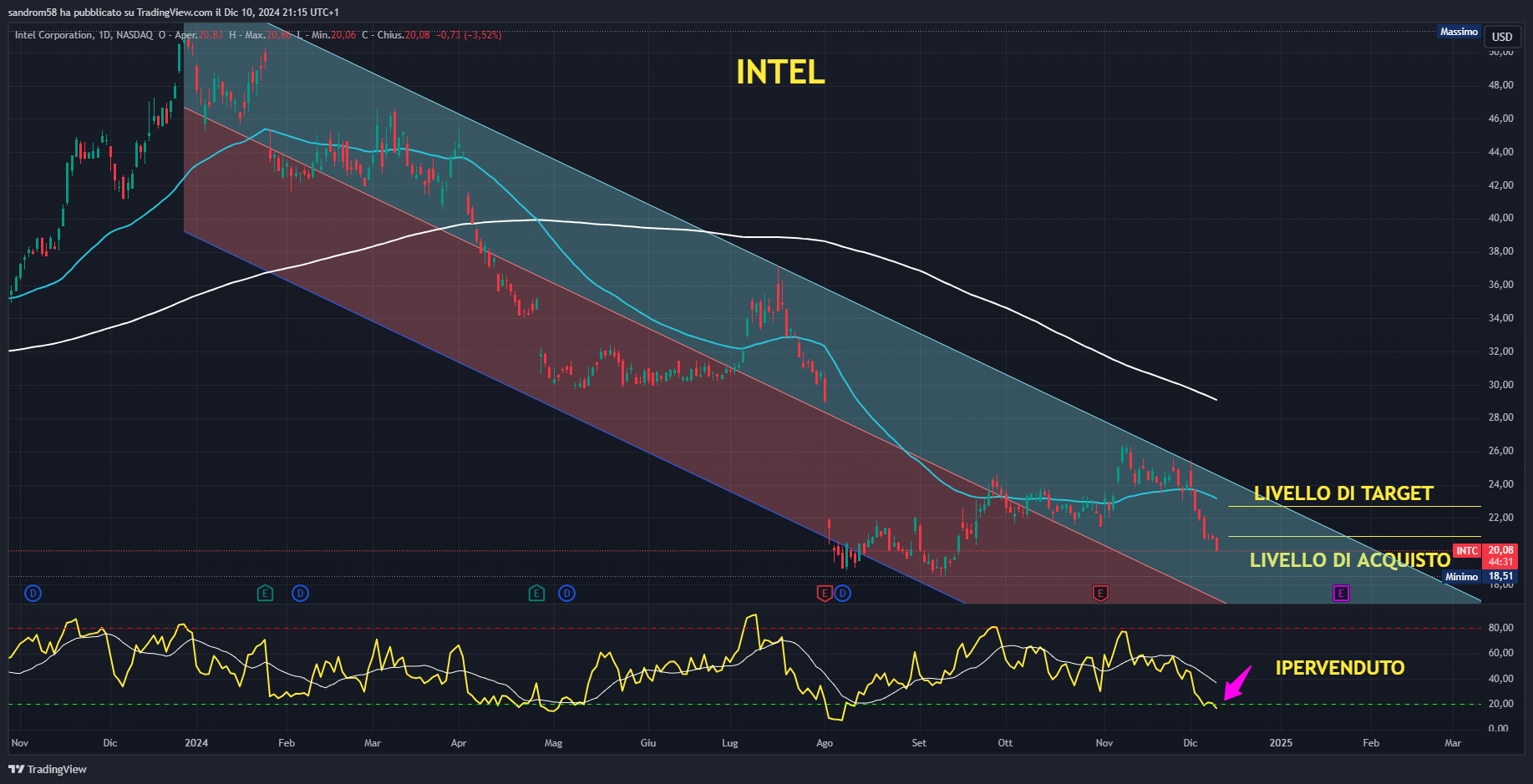
Task: Select the INTC ticker price tag
Action: tap(1467, 551)
